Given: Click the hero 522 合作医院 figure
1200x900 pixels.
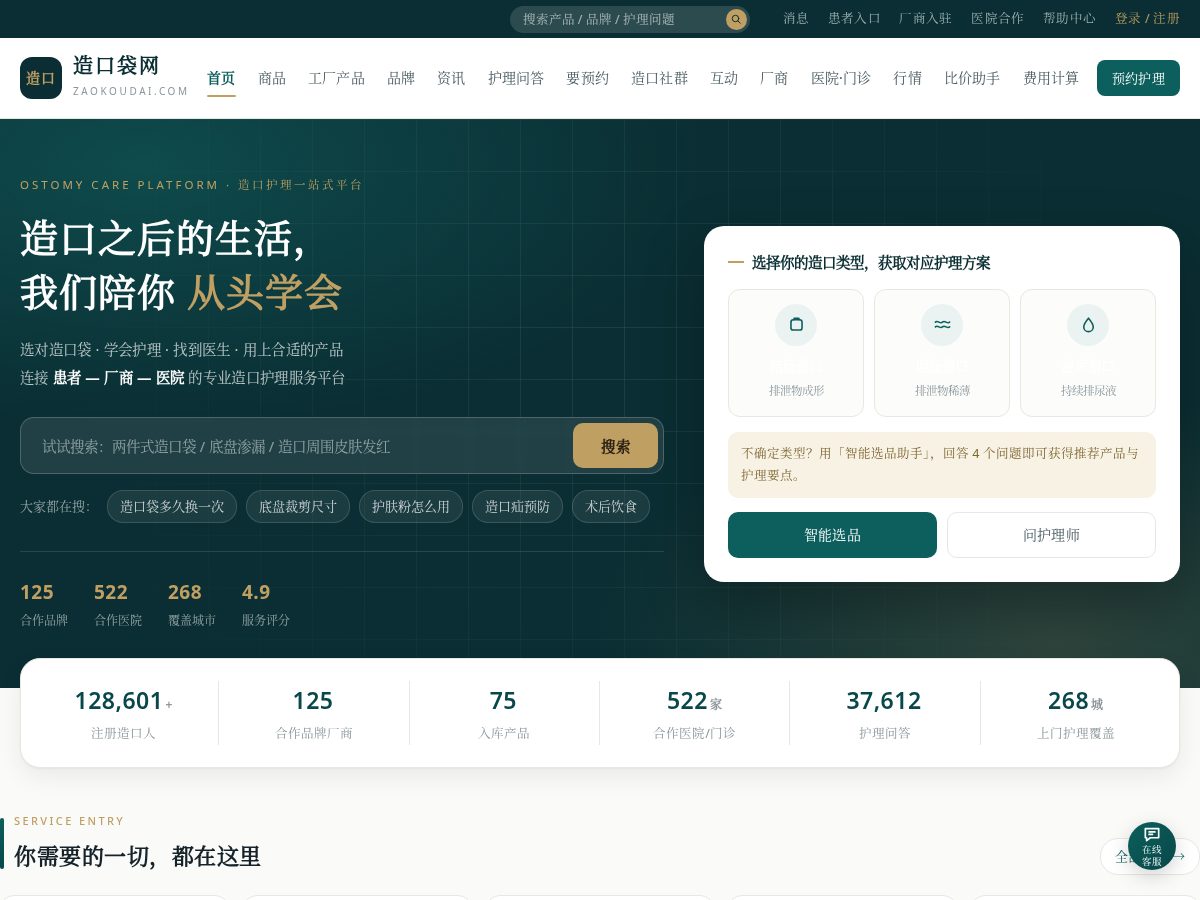Looking at the screenshot, I should [117, 604].
